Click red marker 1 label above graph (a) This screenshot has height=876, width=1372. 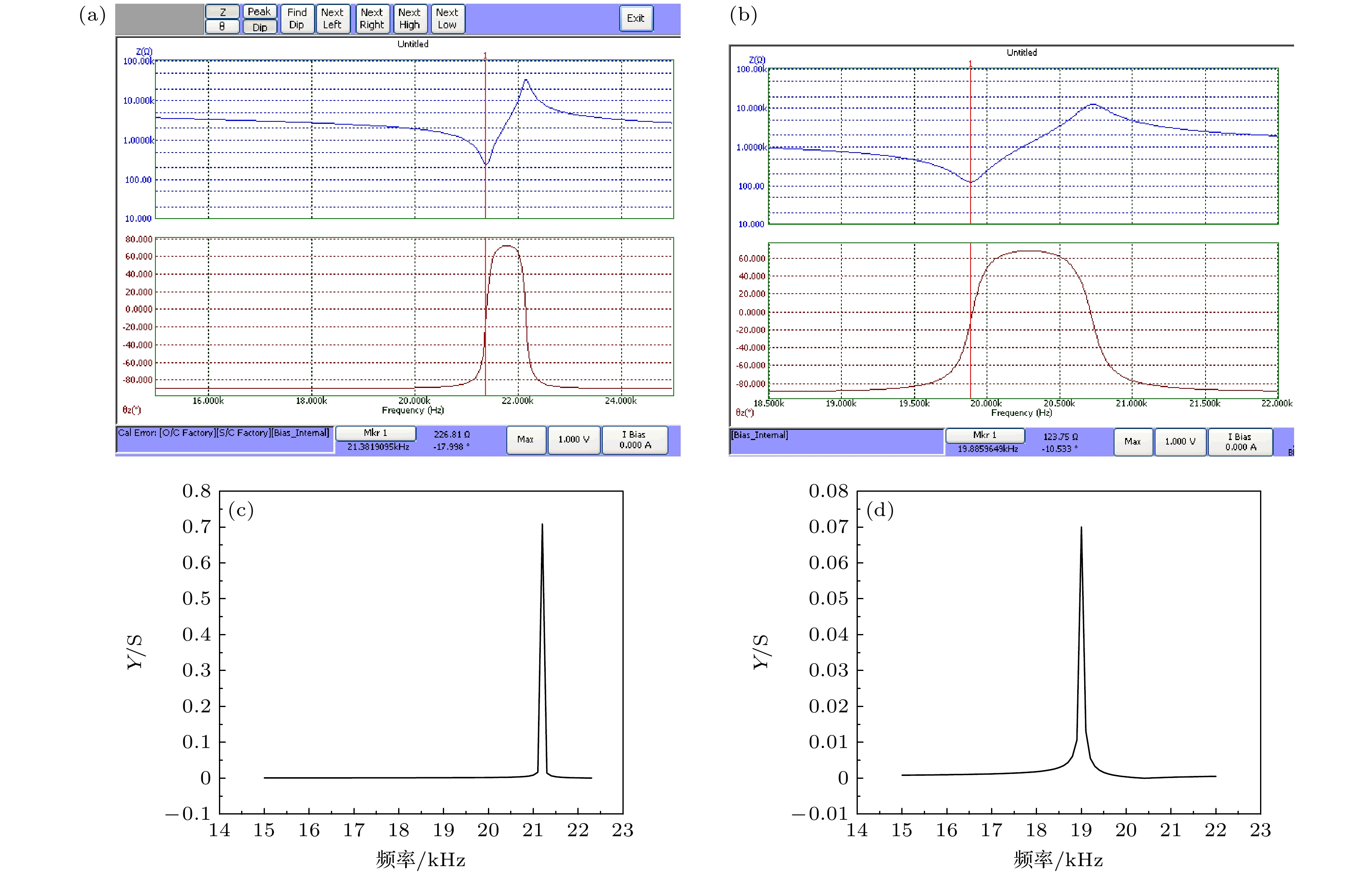click(x=485, y=55)
